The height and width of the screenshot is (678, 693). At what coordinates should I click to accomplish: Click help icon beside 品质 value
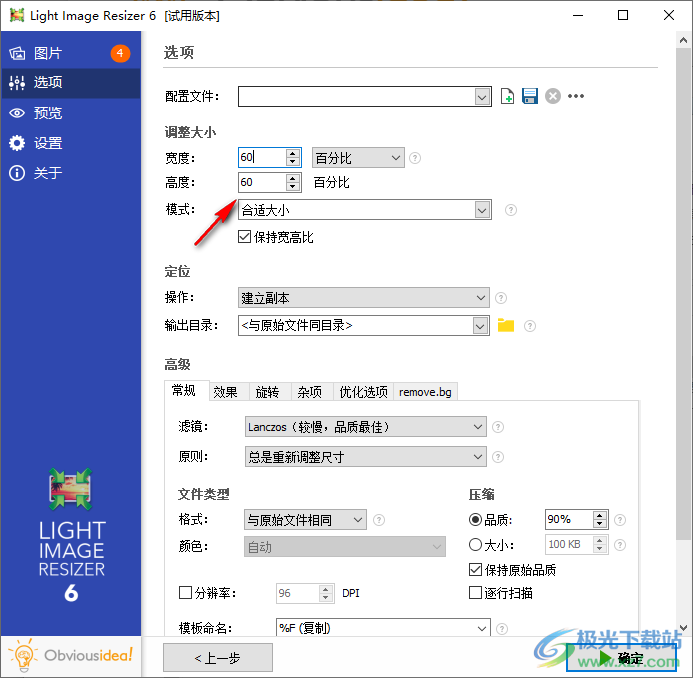pyautogui.click(x=620, y=520)
